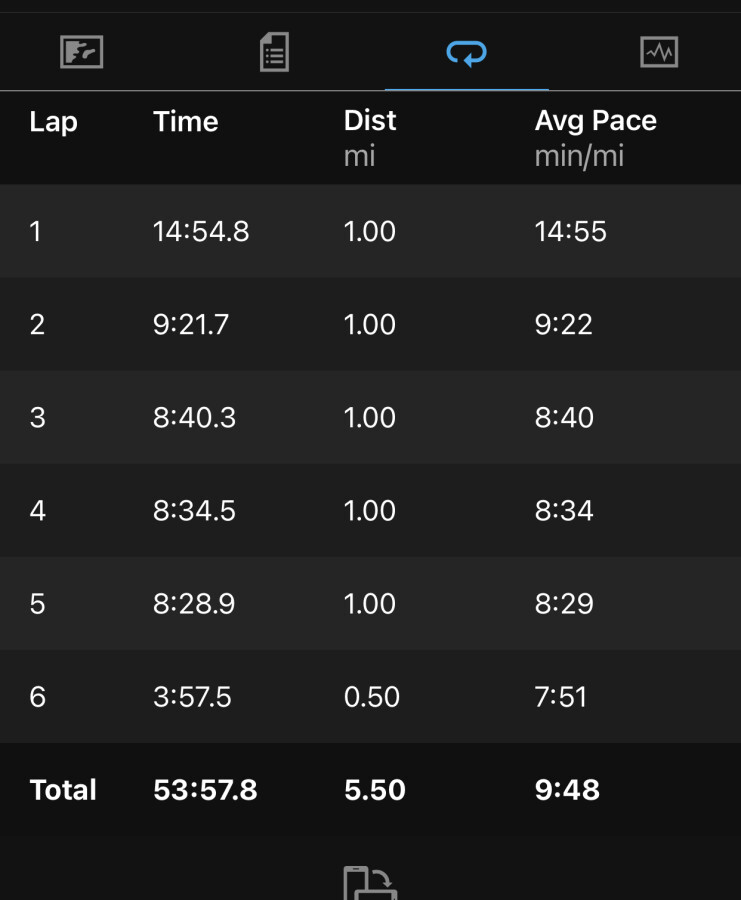Select lap 3 row with 8:40.3
The image size is (741, 900).
point(370,417)
